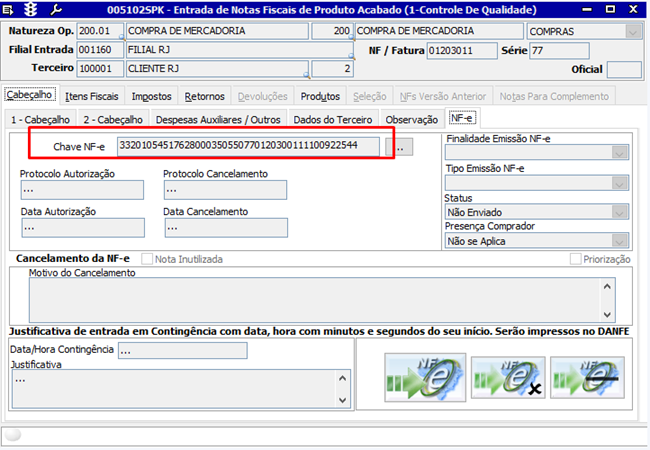This screenshot has height=450, width=650.
Task: Click the NF-e inutilização strikethrough icon
Action: click(587, 377)
